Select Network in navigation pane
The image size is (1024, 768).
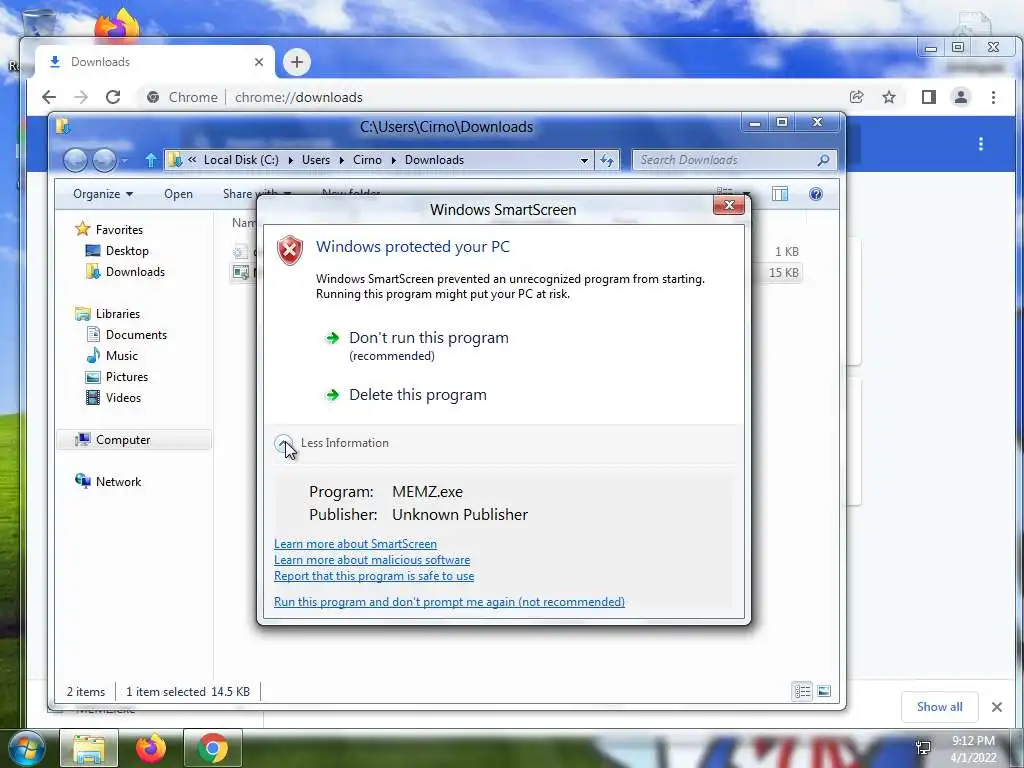click(x=118, y=481)
